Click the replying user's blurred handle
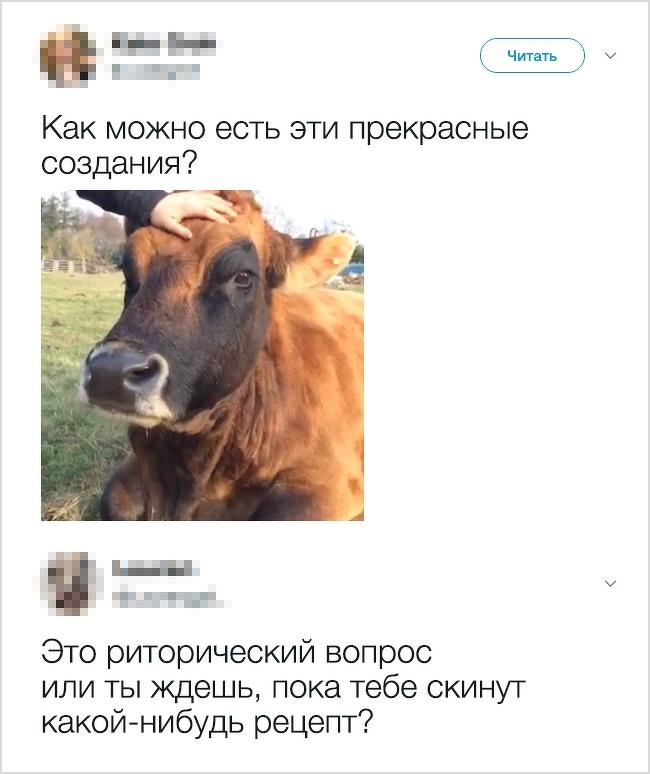Screen dimensions: 650x774 click(x=168, y=598)
